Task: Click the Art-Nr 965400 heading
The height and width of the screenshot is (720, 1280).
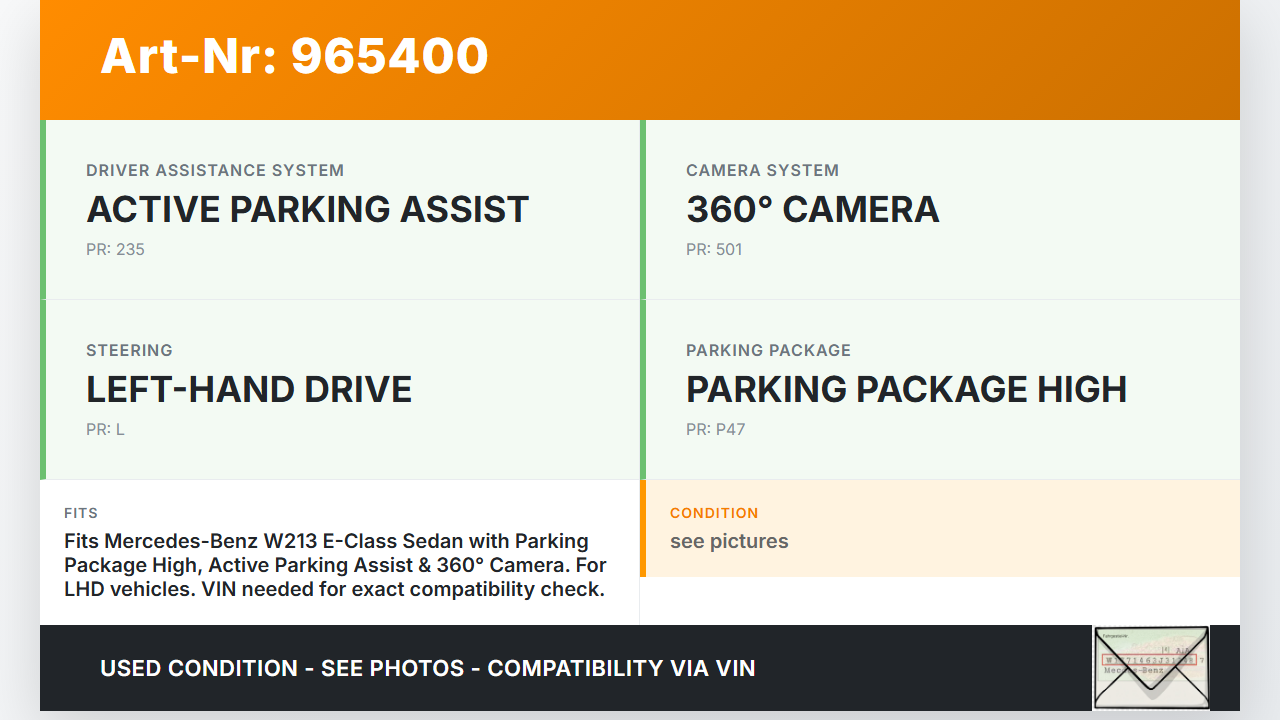Action: click(294, 56)
